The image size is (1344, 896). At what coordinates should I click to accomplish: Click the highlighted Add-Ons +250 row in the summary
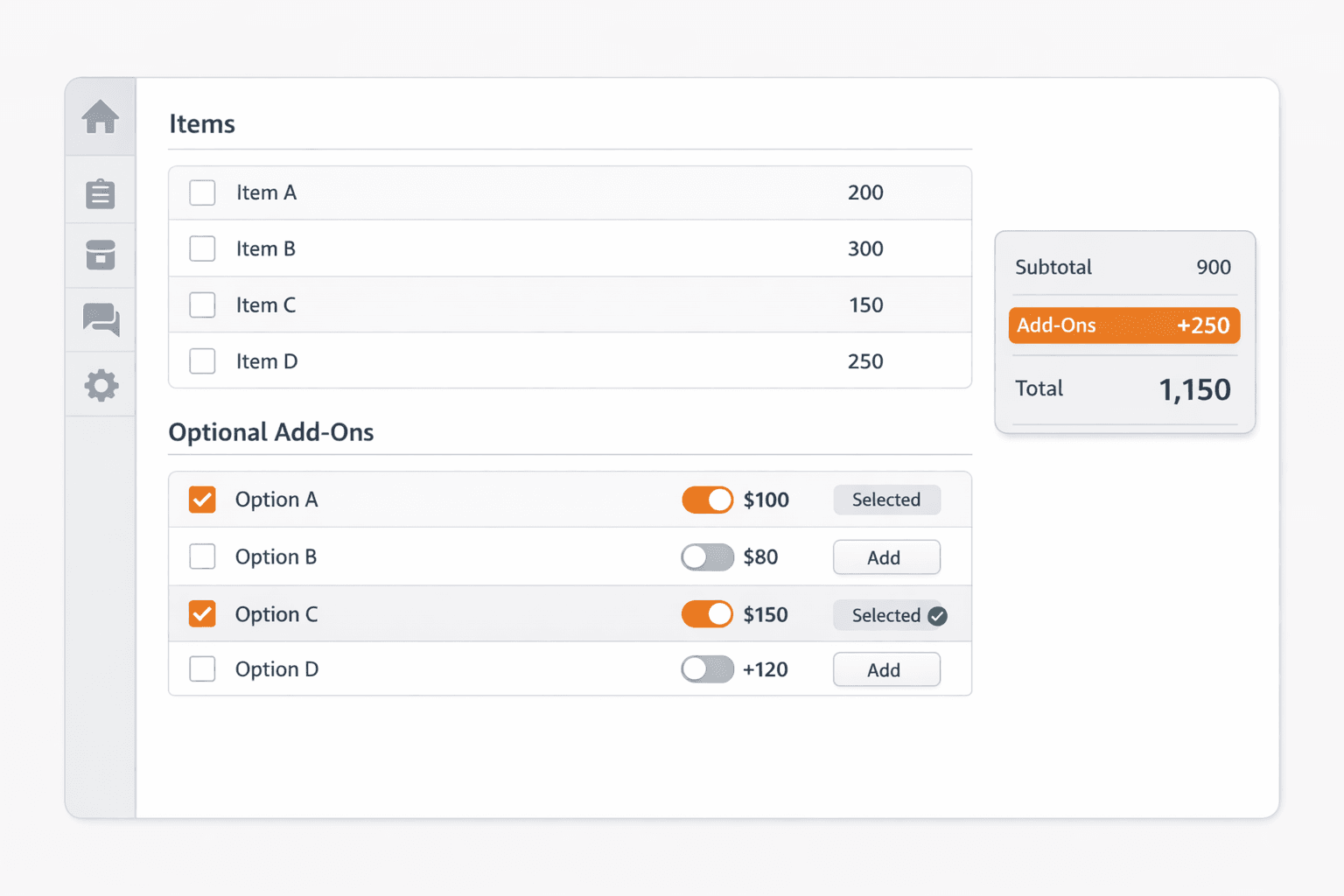[1123, 325]
